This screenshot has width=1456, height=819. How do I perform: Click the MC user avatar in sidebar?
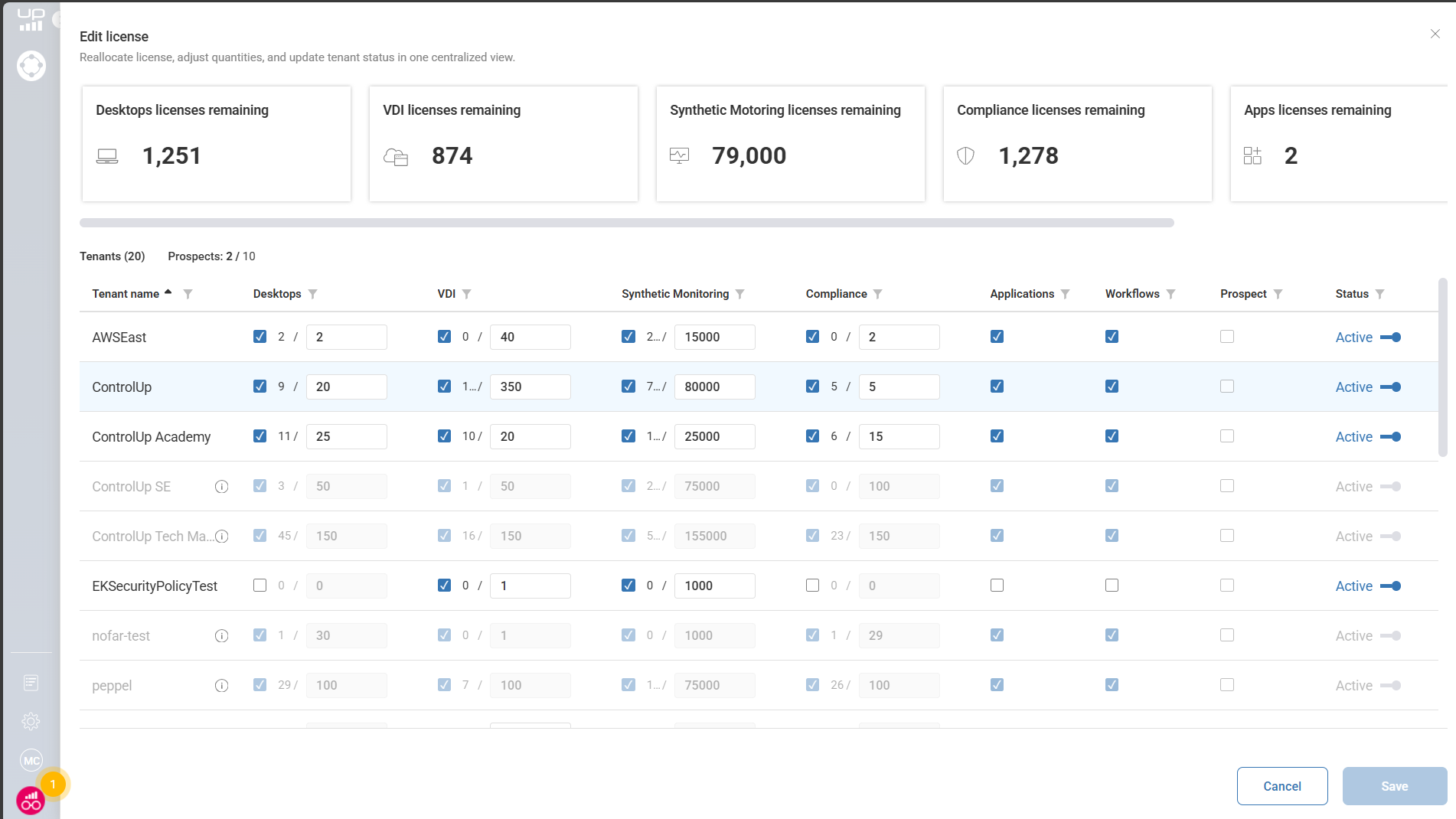pyautogui.click(x=31, y=760)
